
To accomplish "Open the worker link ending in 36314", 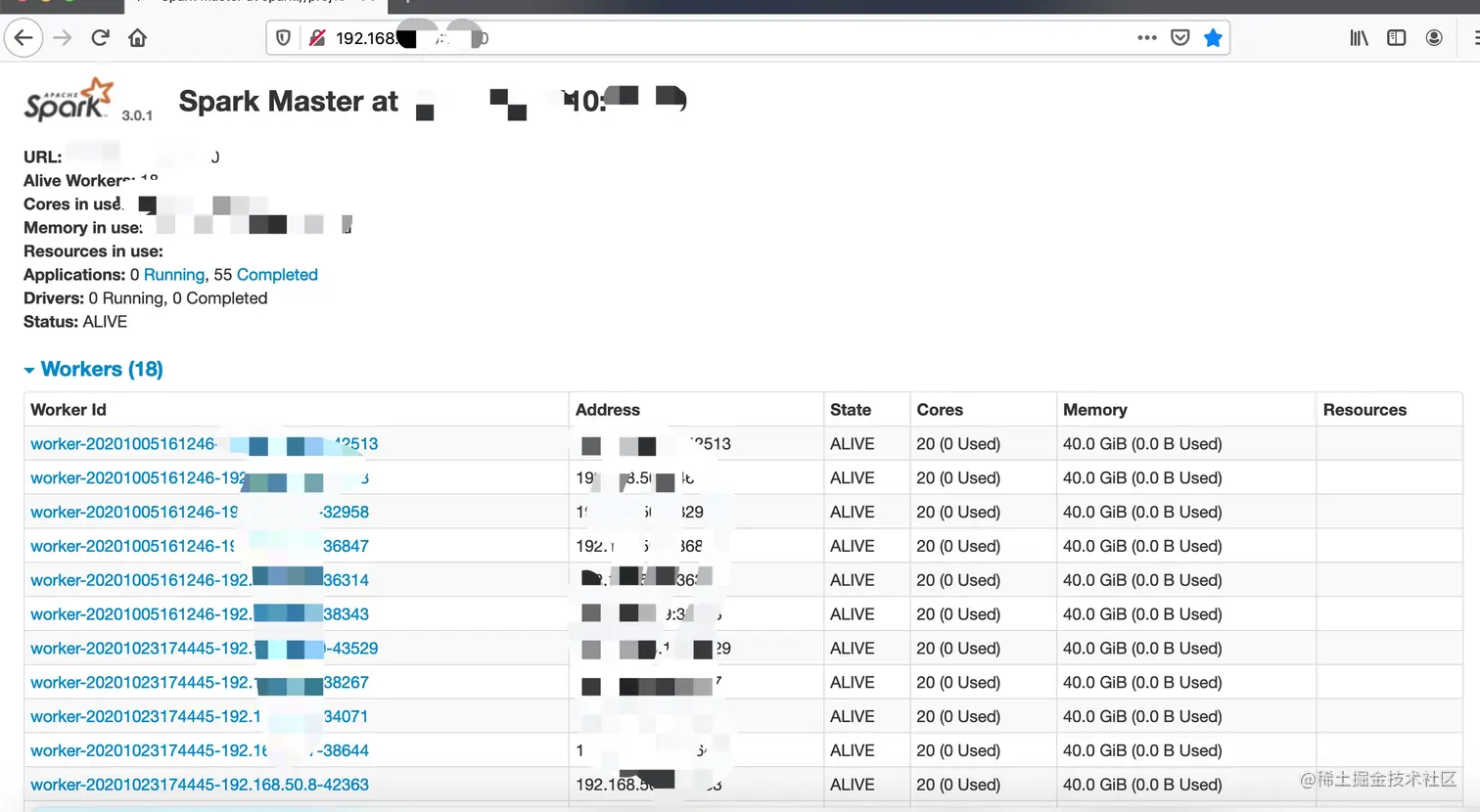I will pos(200,580).
